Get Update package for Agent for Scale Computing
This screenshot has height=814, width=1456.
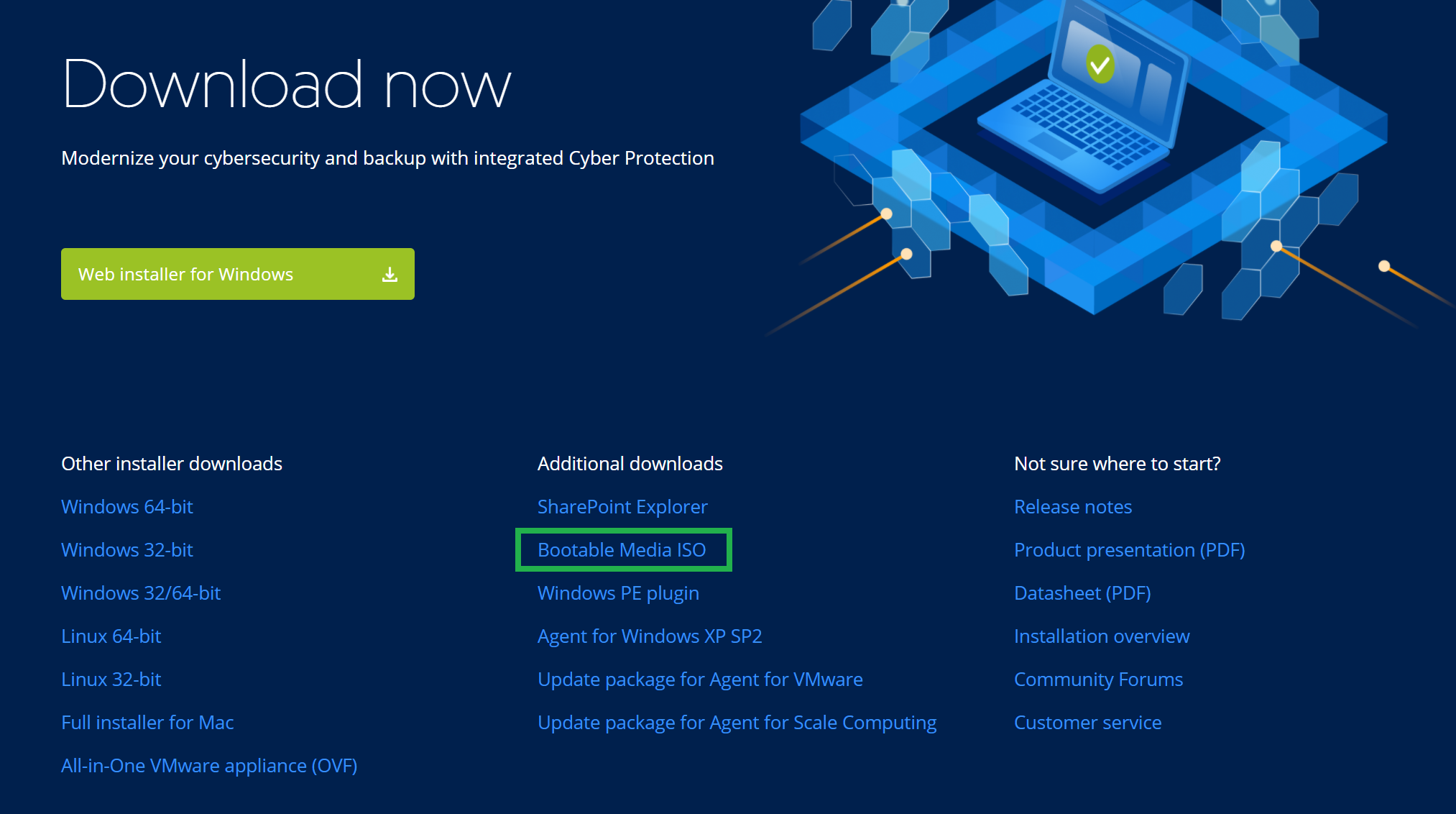(x=737, y=723)
